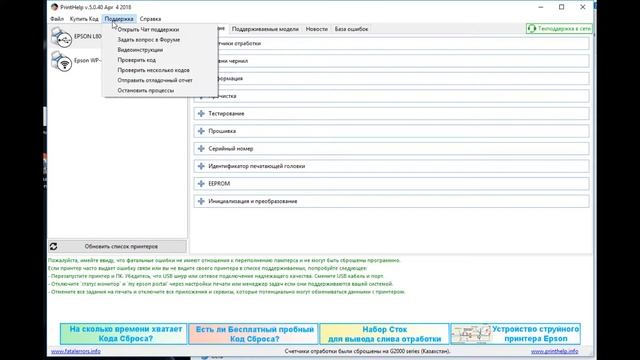This screenshot has width=640, height=360.
Task: Maximize the PrintHelp window
Action: tap(562, 7)
